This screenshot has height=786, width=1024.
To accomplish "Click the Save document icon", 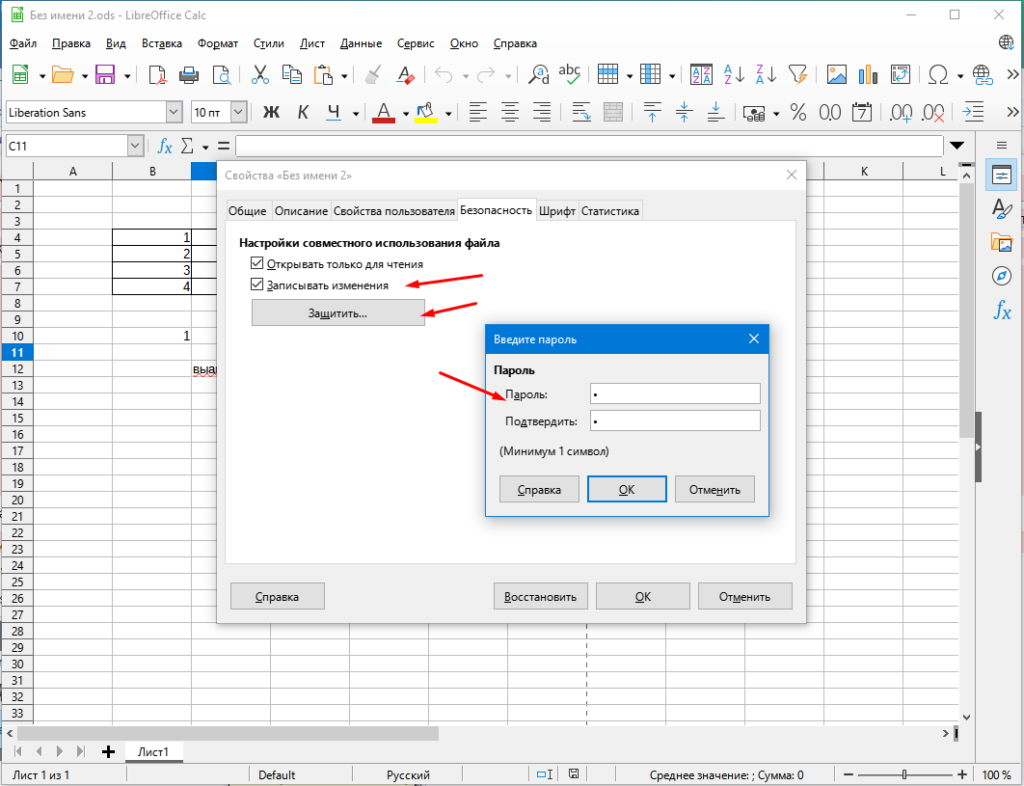I will click(104, 74).
